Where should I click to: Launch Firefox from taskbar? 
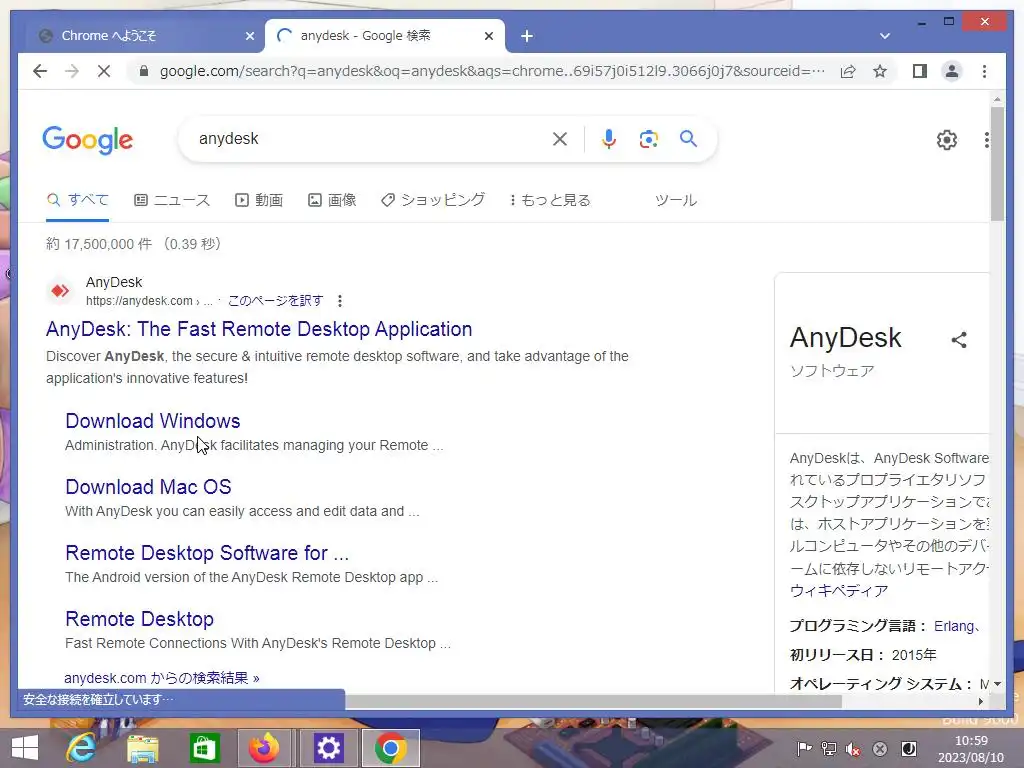click(264, 748)
